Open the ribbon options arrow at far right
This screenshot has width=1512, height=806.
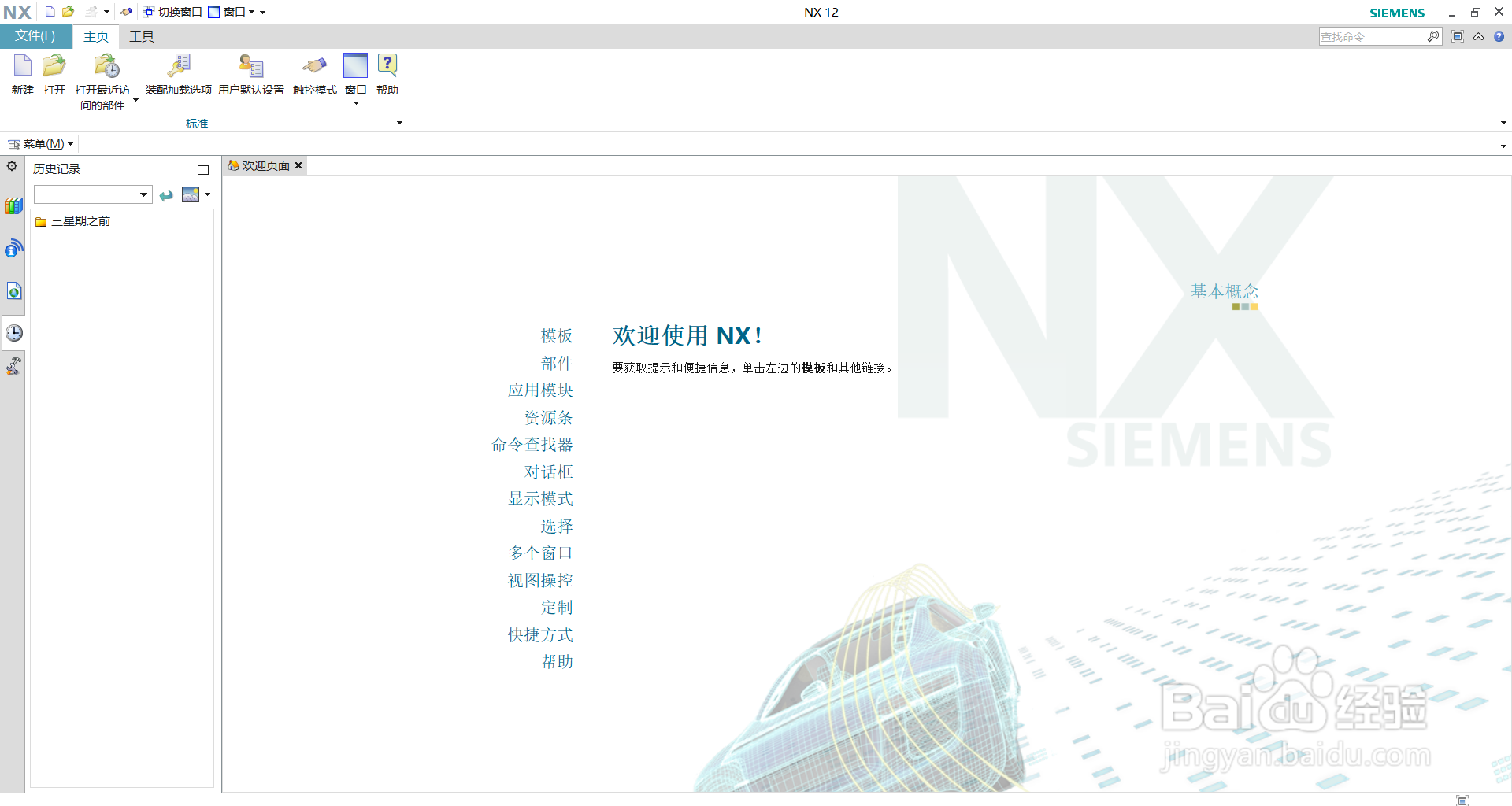click(x=1503, y=123)
